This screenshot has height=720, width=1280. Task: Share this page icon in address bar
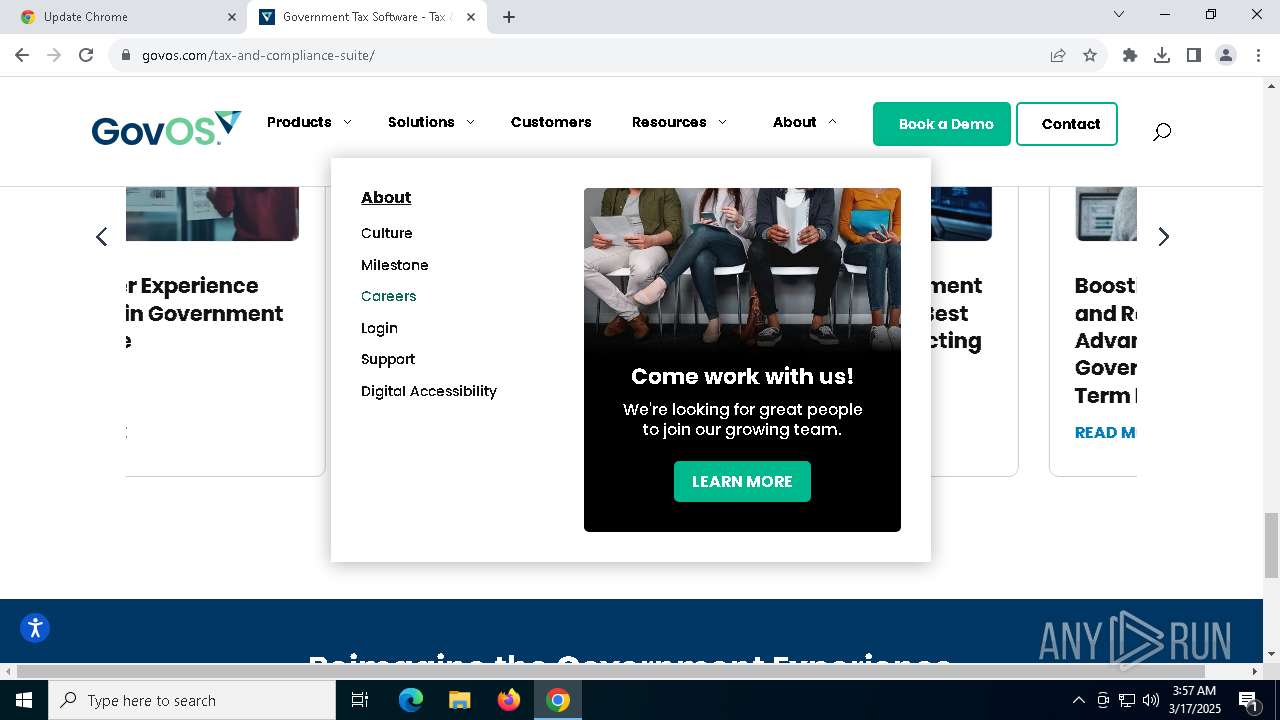coord(1058,55)
